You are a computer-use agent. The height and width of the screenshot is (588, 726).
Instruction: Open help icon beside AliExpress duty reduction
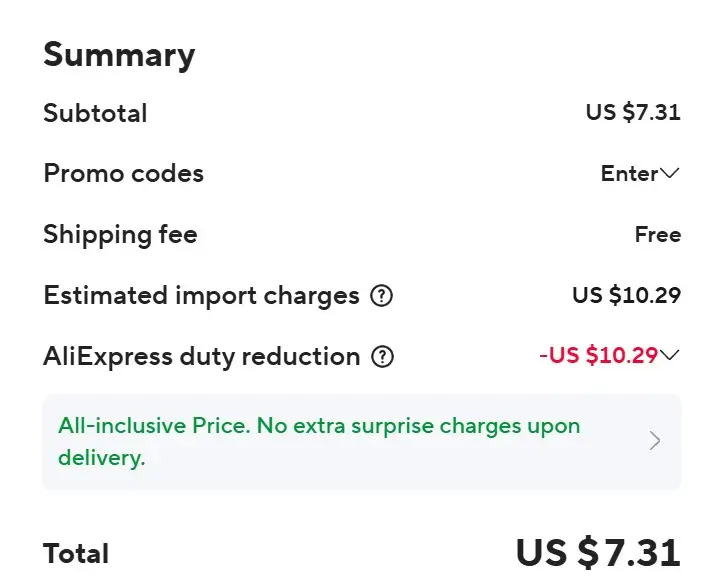pos(382,357)
